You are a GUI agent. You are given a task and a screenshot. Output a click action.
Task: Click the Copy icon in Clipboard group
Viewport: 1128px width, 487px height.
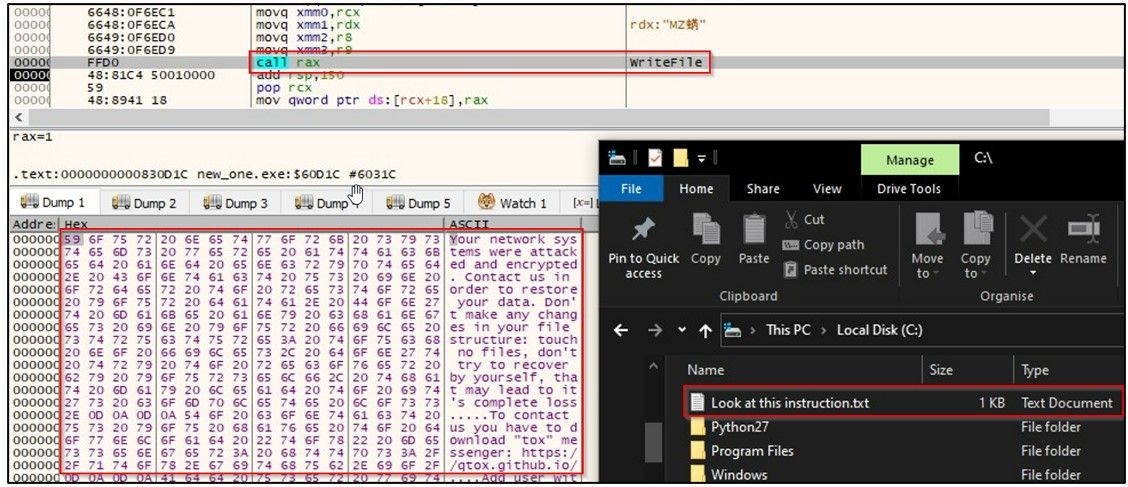point(706,229)
